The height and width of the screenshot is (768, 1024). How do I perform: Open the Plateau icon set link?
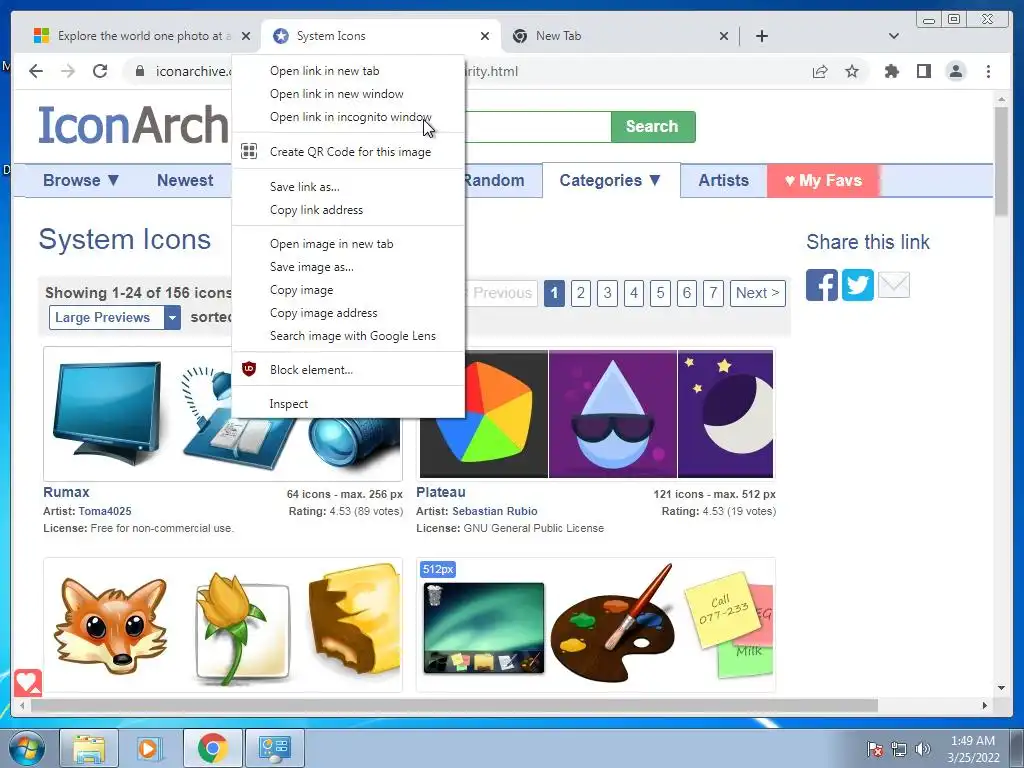[x=441, y=492]
